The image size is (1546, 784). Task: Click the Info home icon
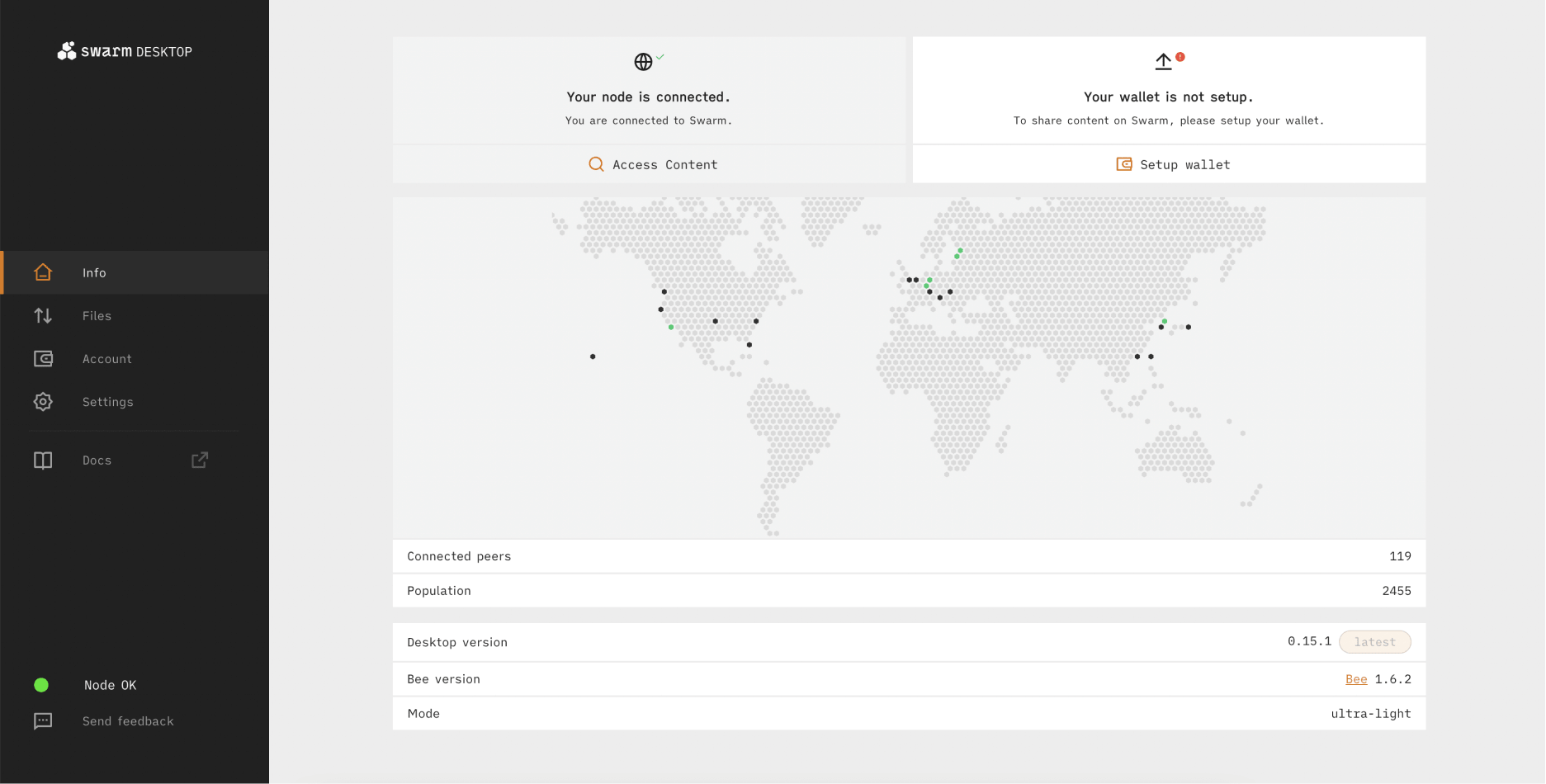tap(43, 272)
